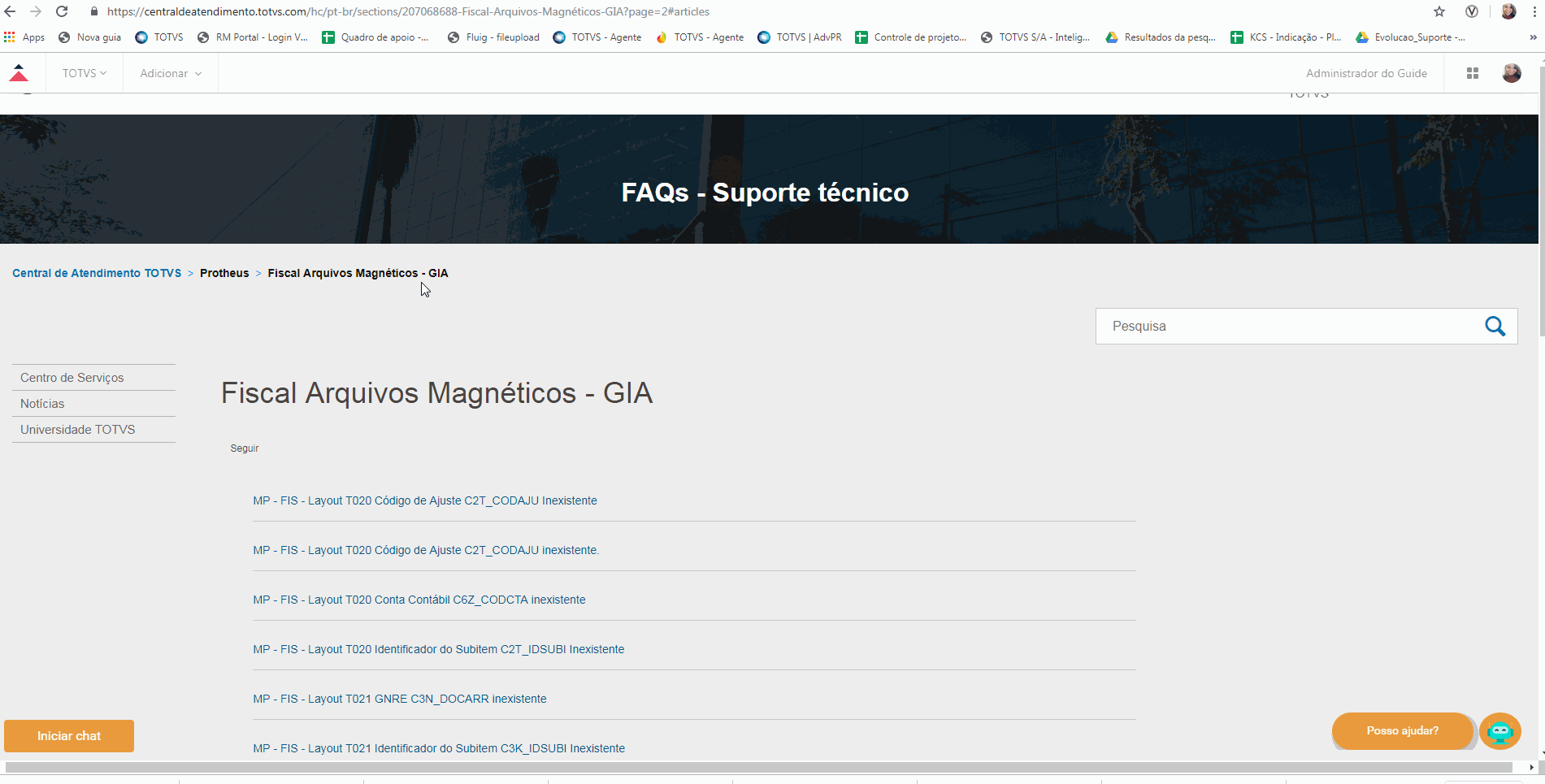Open article Identificador do Subitem C2T_IDSUBI

pyautogui.click(x=439, y=649)
